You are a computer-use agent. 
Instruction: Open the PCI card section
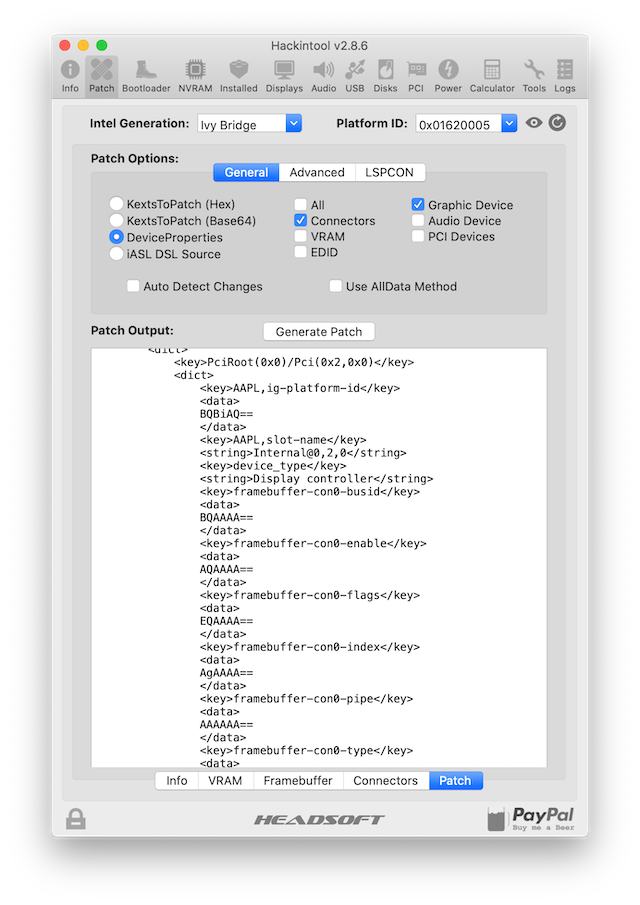pos(416,76)
